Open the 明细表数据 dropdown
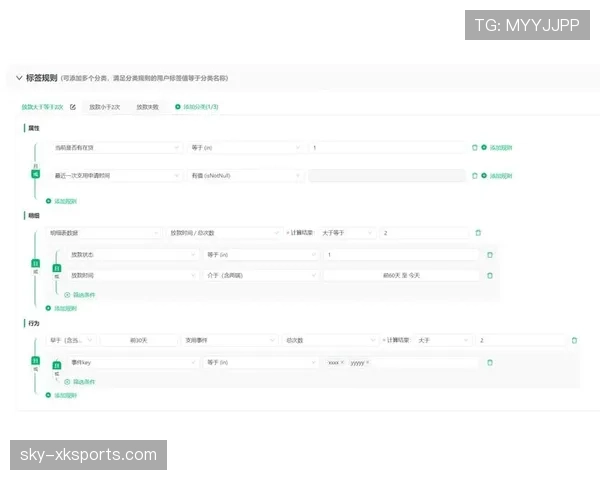This screenshot has width=600, height=480. coord(103,233)
